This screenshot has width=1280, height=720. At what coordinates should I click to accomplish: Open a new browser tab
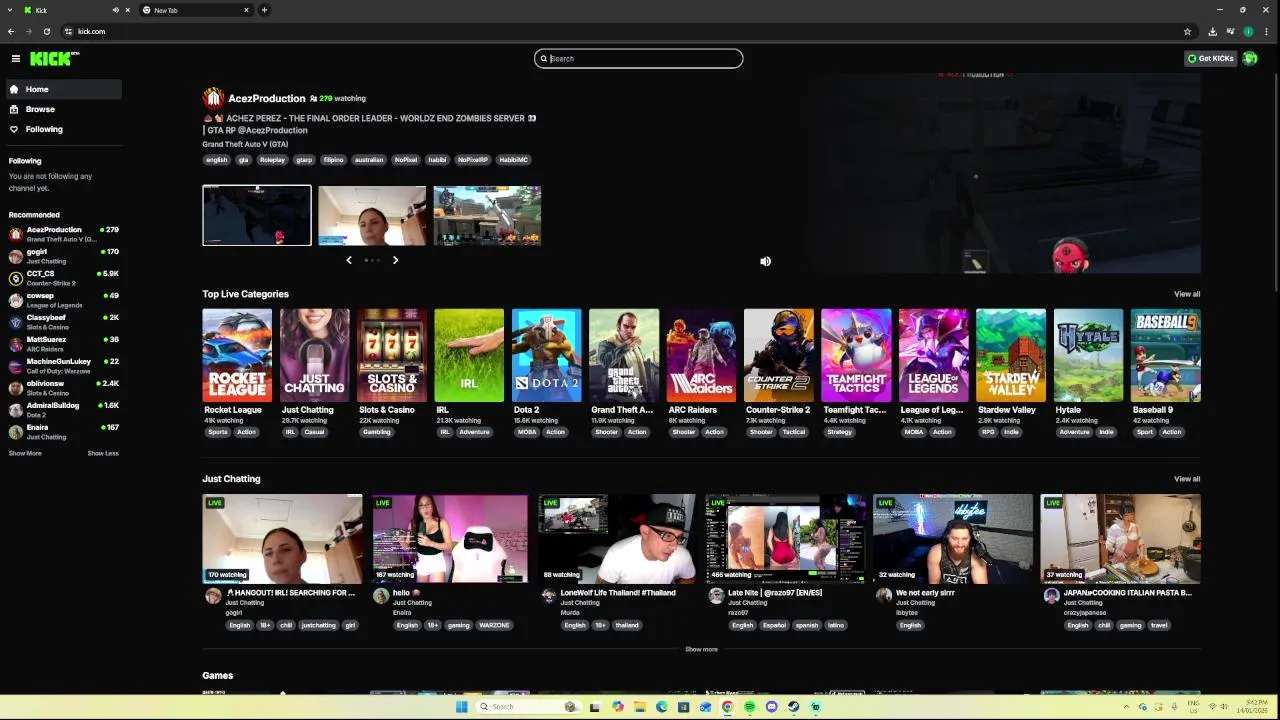point(264,10)
